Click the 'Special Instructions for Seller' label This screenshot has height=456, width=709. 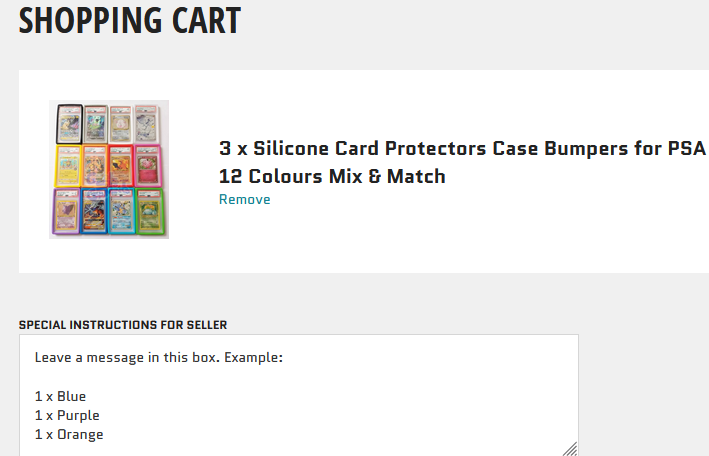[x=123, y=325]
